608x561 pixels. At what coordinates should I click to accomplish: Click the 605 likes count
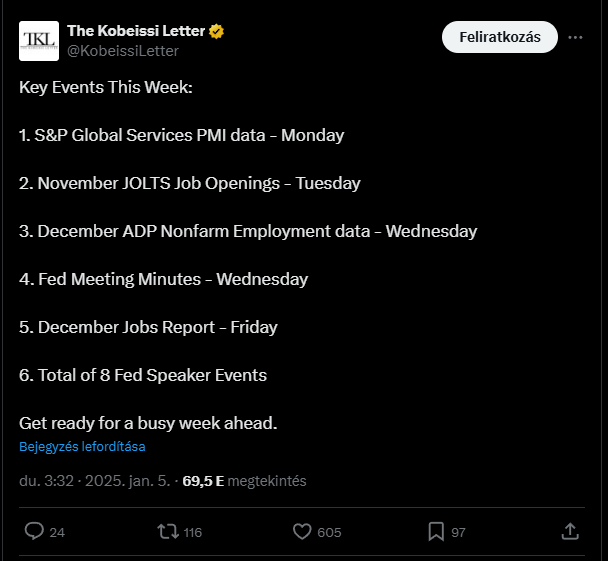(x=329, y=533)
